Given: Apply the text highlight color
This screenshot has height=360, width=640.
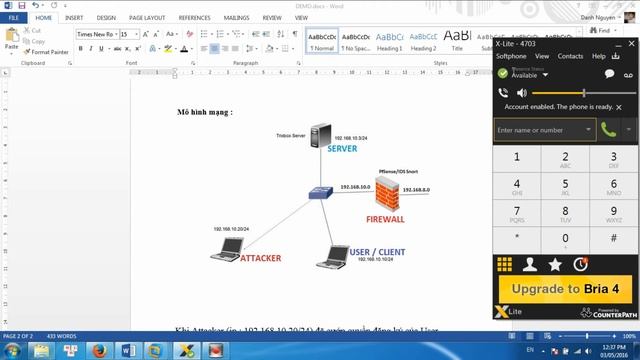Looking at the screenshot, I should [x=168, y=49].
